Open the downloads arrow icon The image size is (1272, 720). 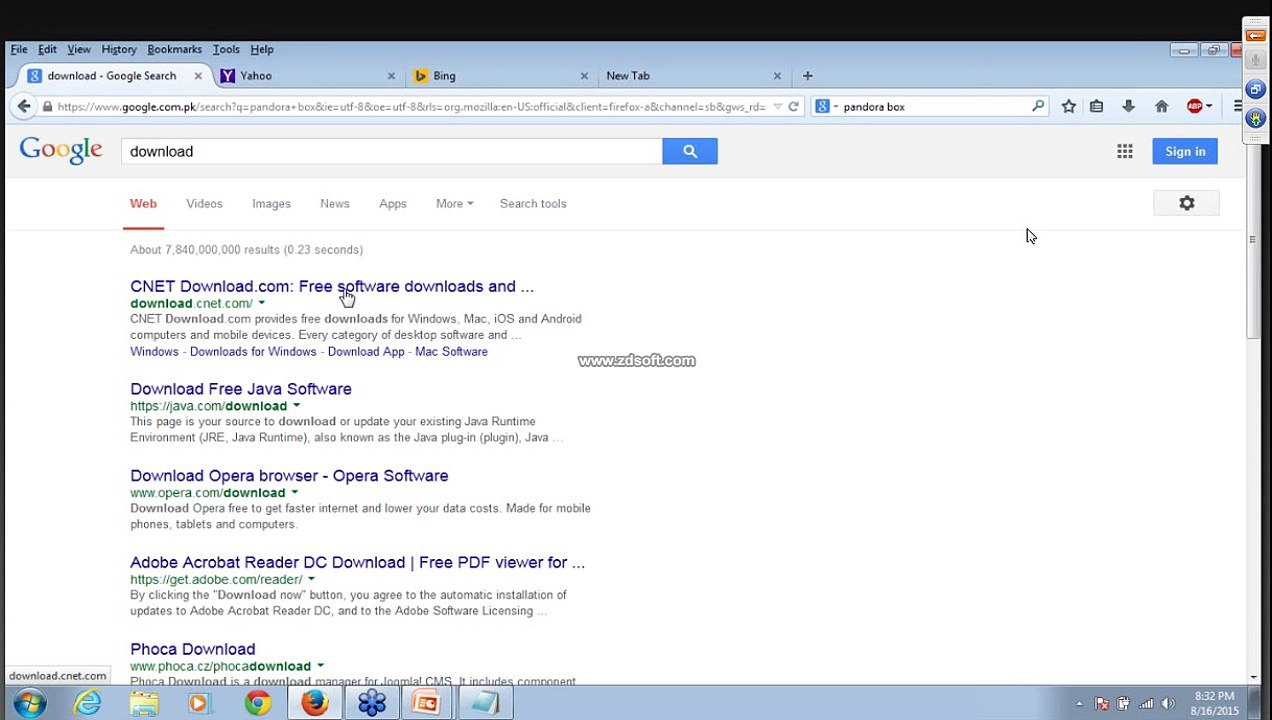(x=1128, y=106)
